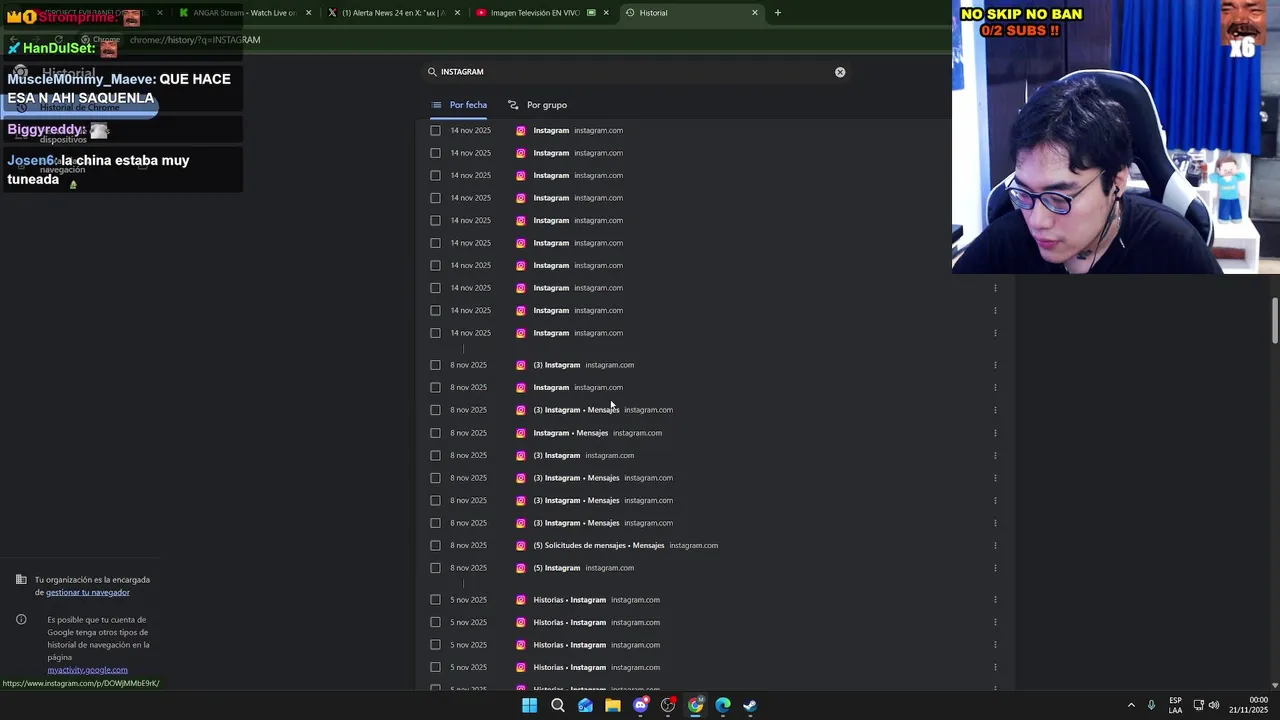Click media indicator on Imagen Televisión tab
This screenshot has height=720, width=1280.
click(x=591, y=13)
